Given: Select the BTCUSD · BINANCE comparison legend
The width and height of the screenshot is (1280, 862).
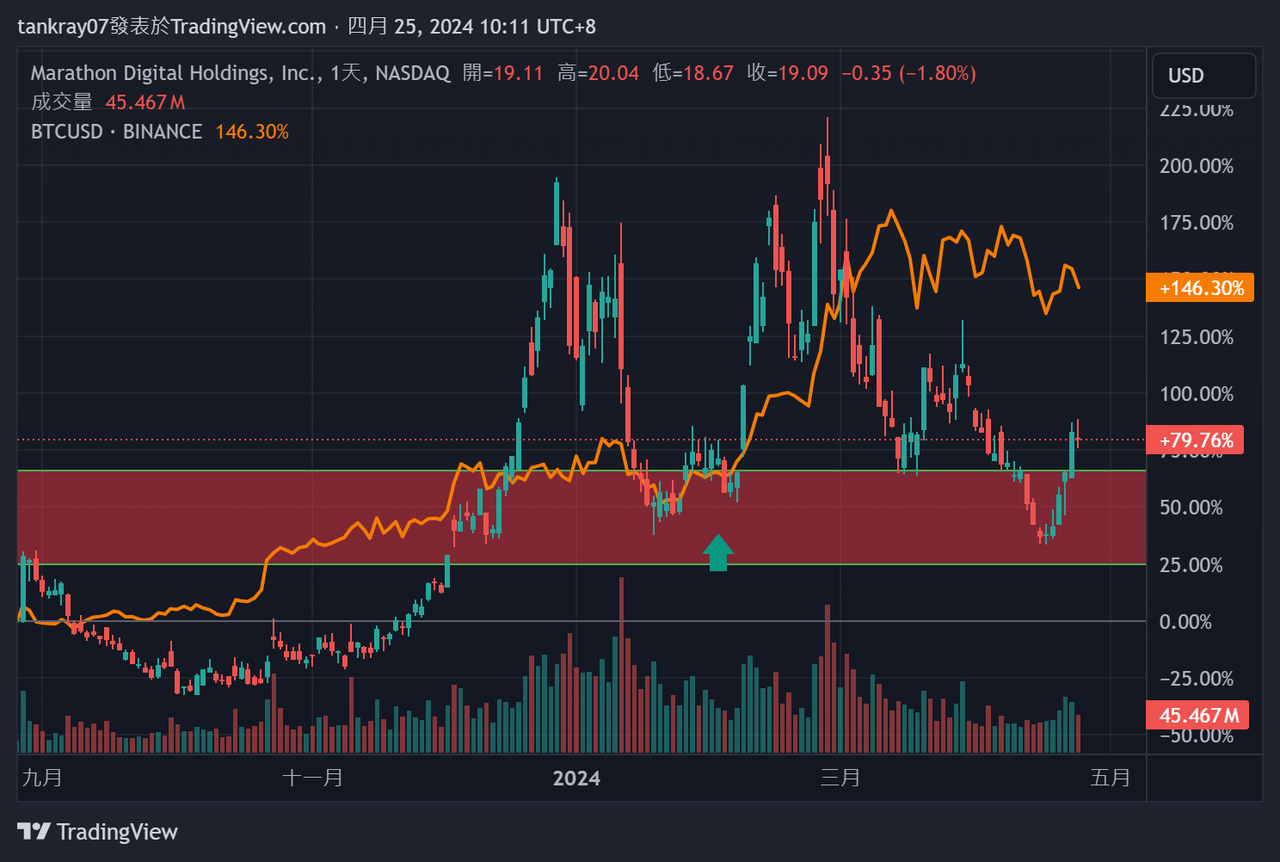Looking at the screenshot, I should point(116,131).
